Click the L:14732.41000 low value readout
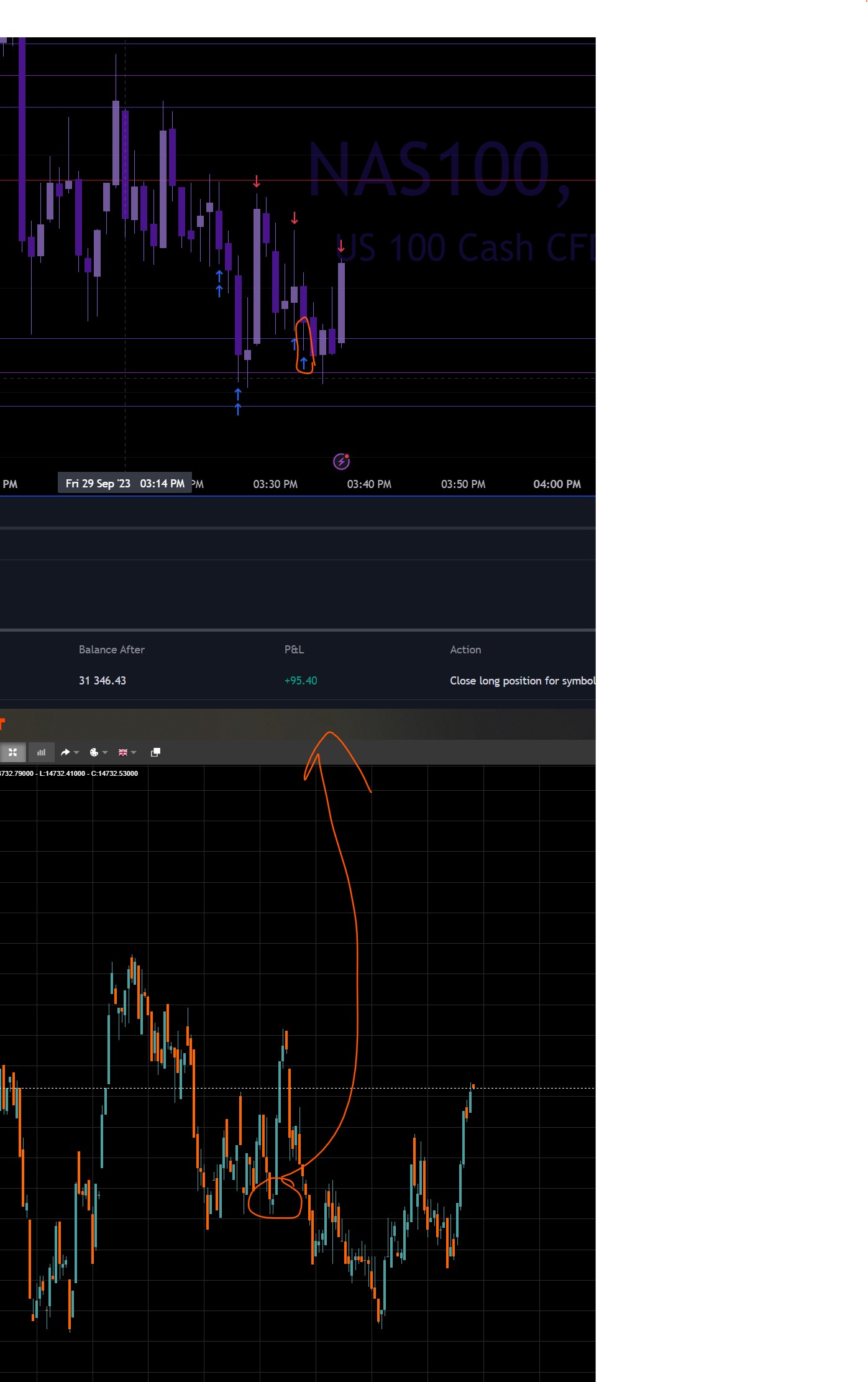868x1382 pixels. tap(62, 773)
